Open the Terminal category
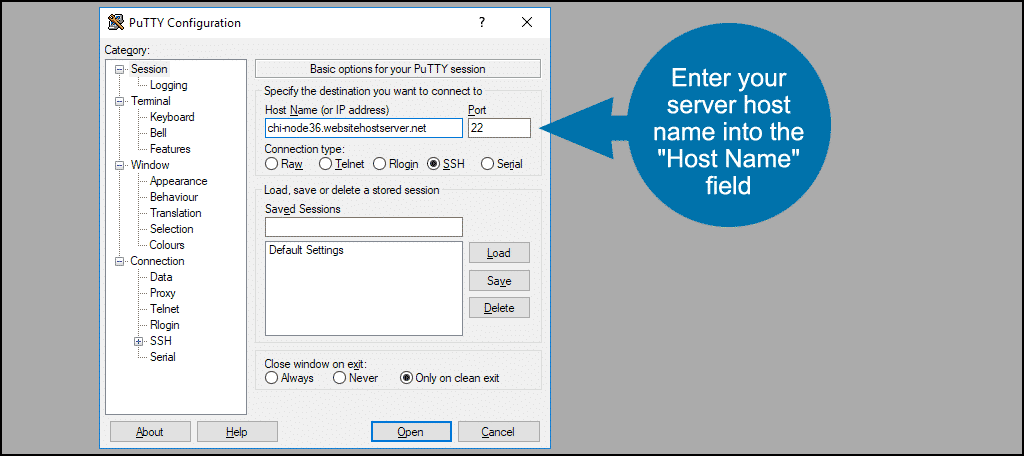Screen dimensions: 1024x456 151,101
